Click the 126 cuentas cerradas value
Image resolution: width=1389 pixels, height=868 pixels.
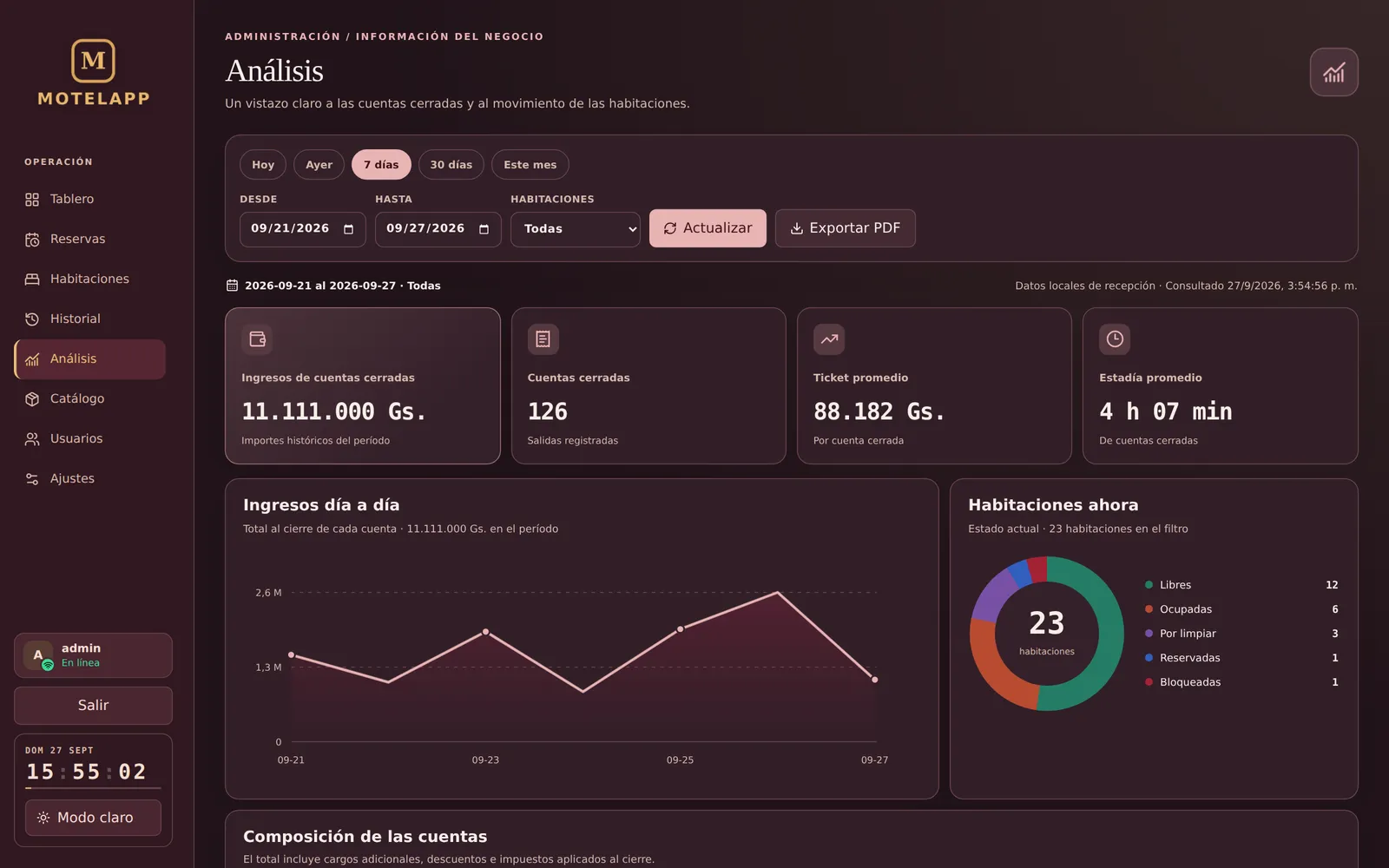(547, 411)
